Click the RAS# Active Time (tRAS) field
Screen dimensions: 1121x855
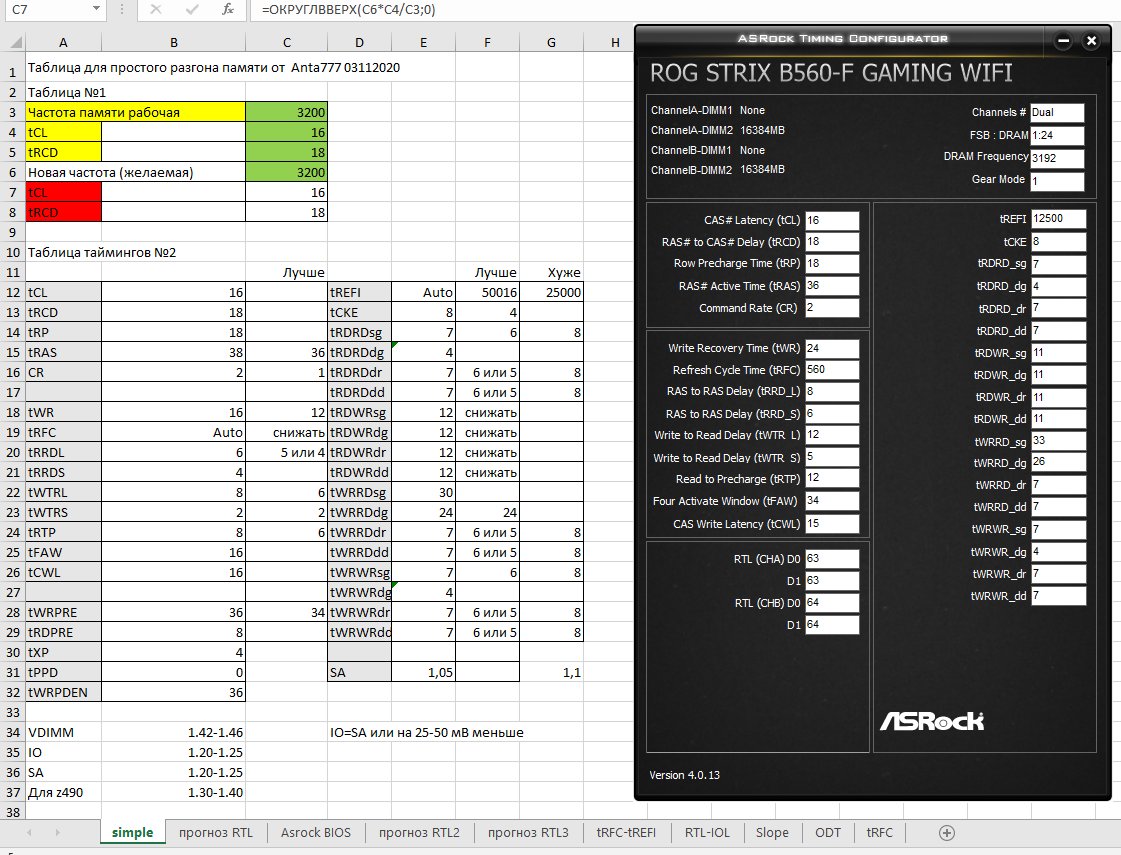pyautogui.click(x=832, y=286)
